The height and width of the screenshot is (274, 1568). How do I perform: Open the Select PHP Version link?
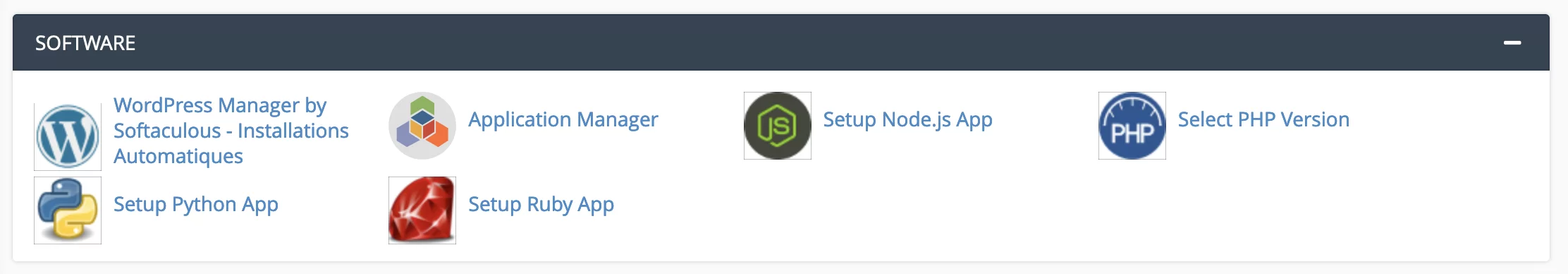pos(1264,119)
